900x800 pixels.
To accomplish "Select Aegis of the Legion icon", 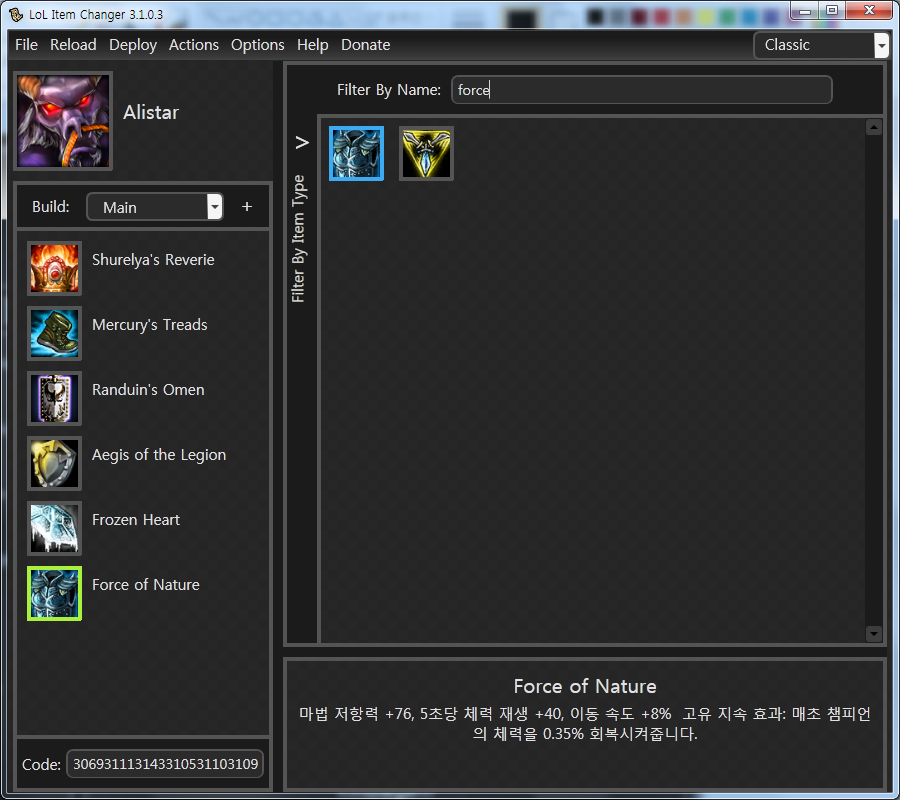I will pyautogui.click(x=55, y=463).
